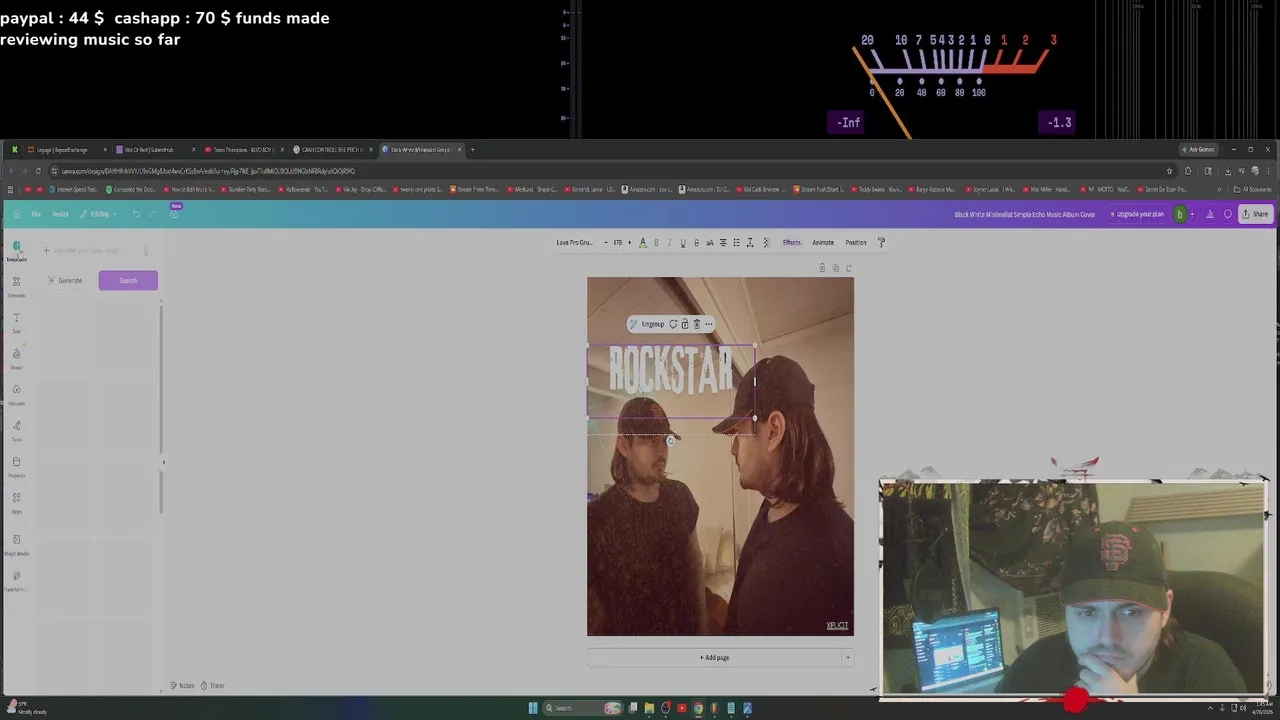Toggle italic text formatting

click(x=669, y=242)
